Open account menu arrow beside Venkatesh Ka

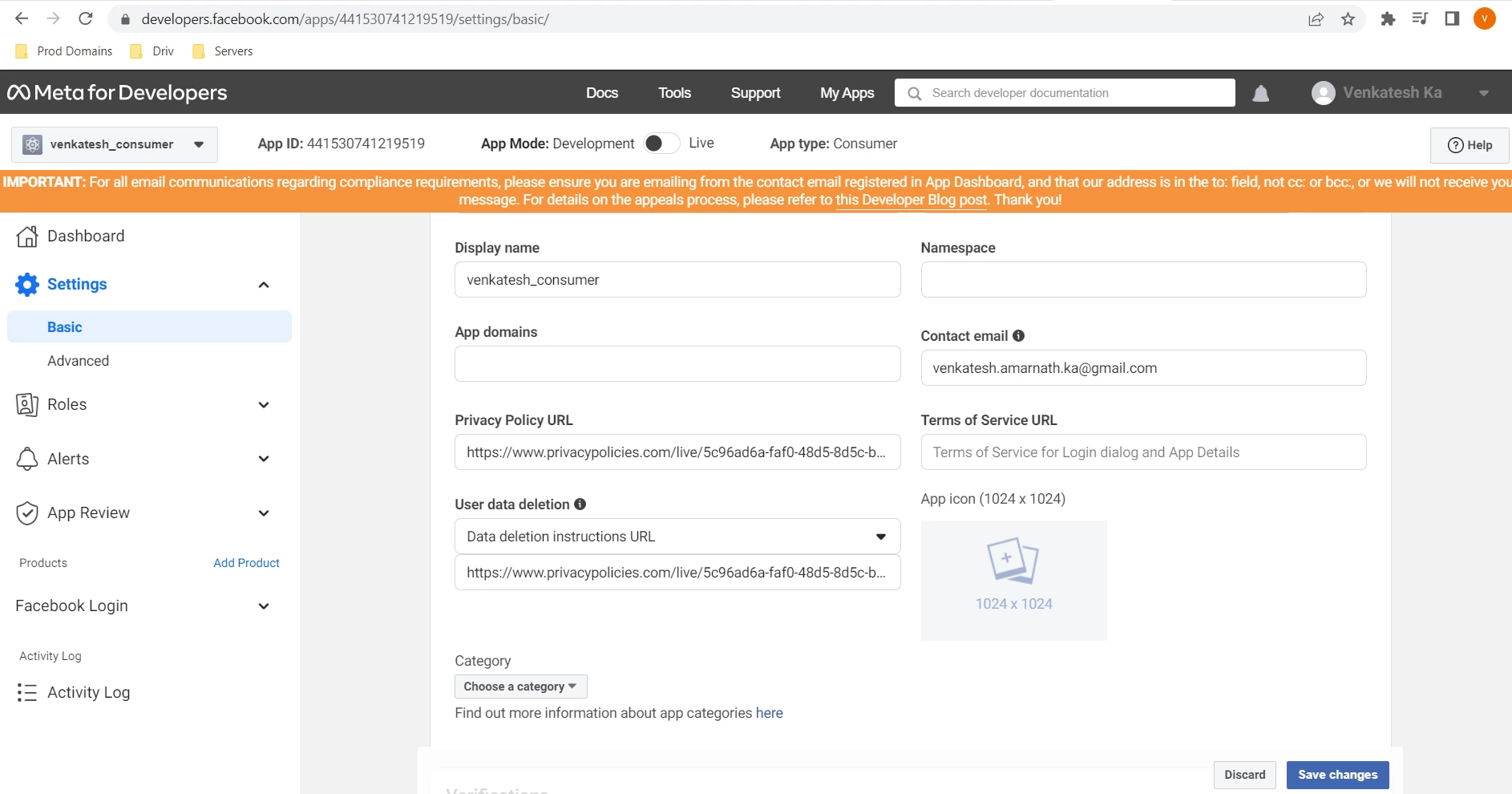click(1484, 93)
